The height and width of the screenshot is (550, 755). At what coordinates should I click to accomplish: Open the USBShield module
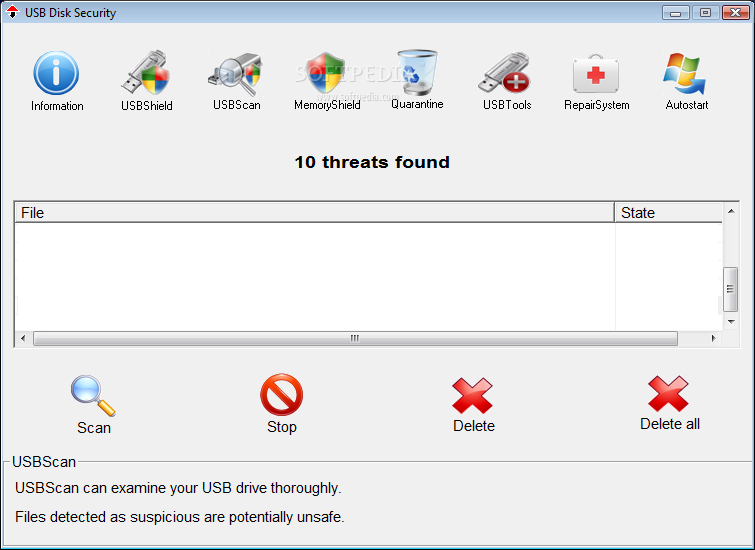[x=146, y=81]
